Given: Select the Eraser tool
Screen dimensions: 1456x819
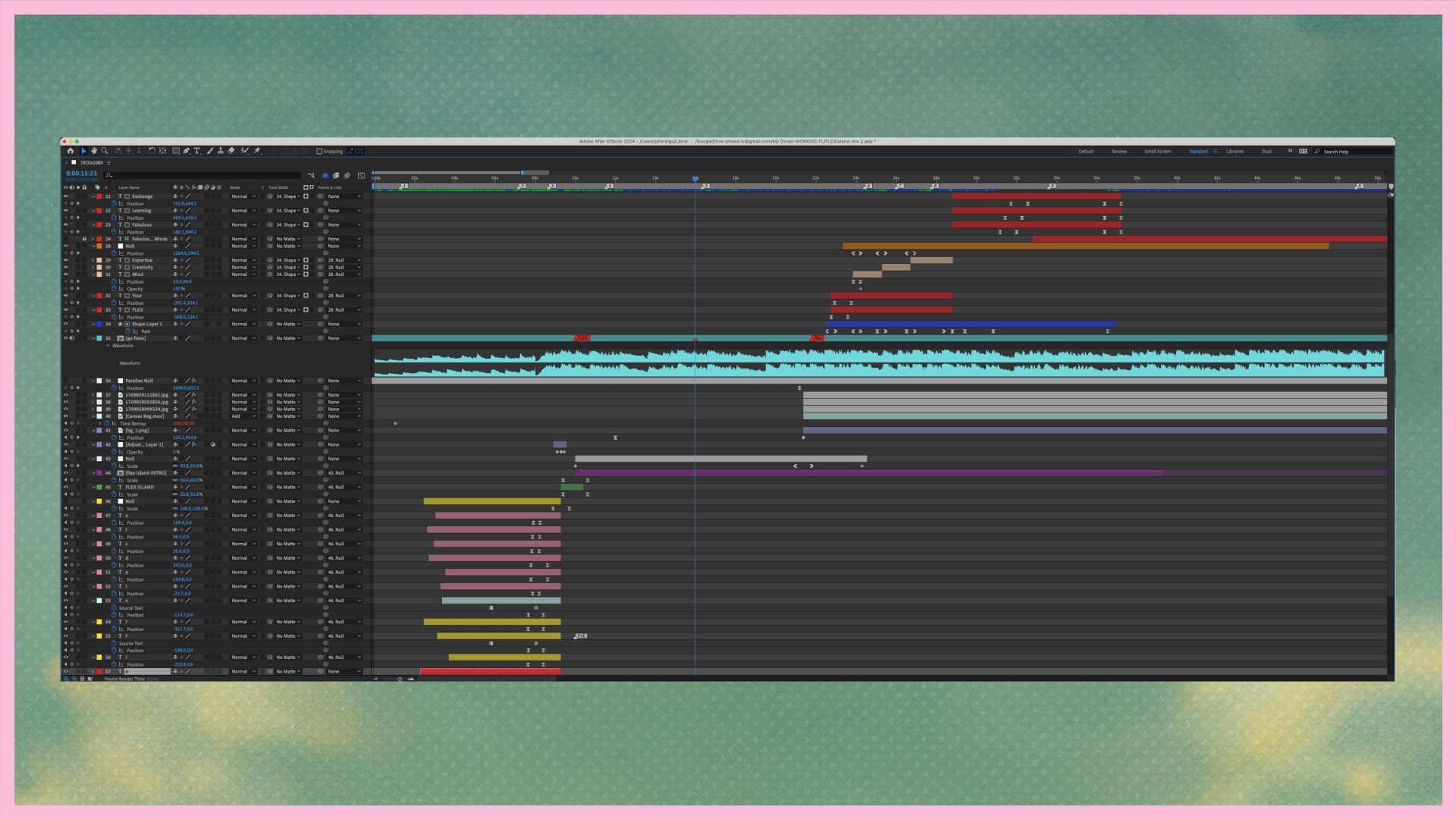Looking at the screenshot, I should point(231,151).
